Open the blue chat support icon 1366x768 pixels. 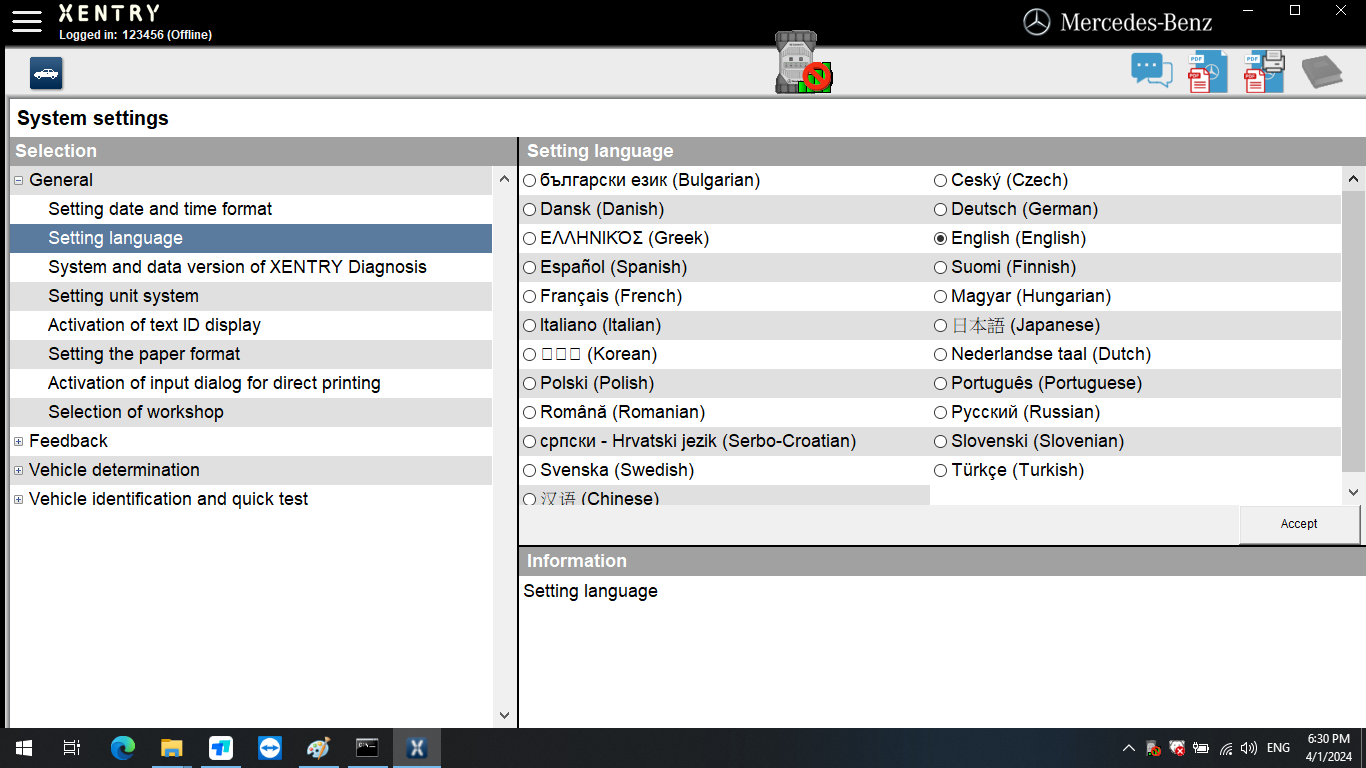point(1151,70)
